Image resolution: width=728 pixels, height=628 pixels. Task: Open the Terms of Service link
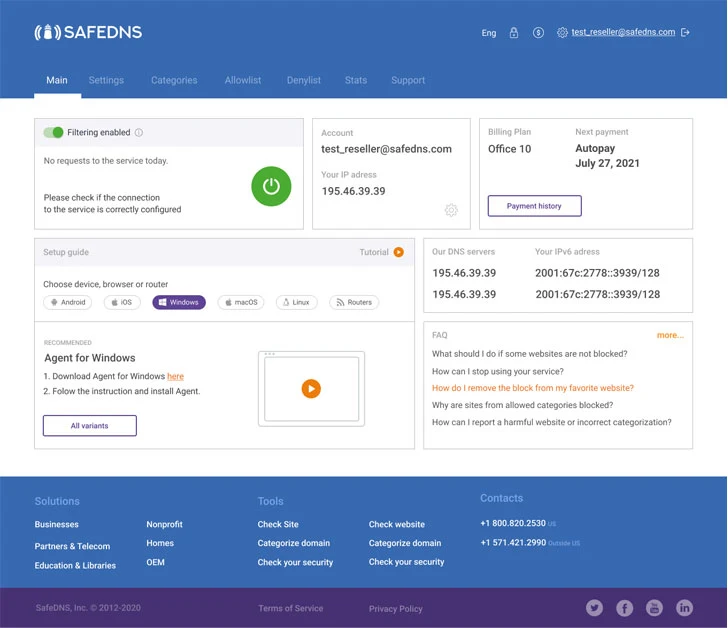tap(291, 609)
